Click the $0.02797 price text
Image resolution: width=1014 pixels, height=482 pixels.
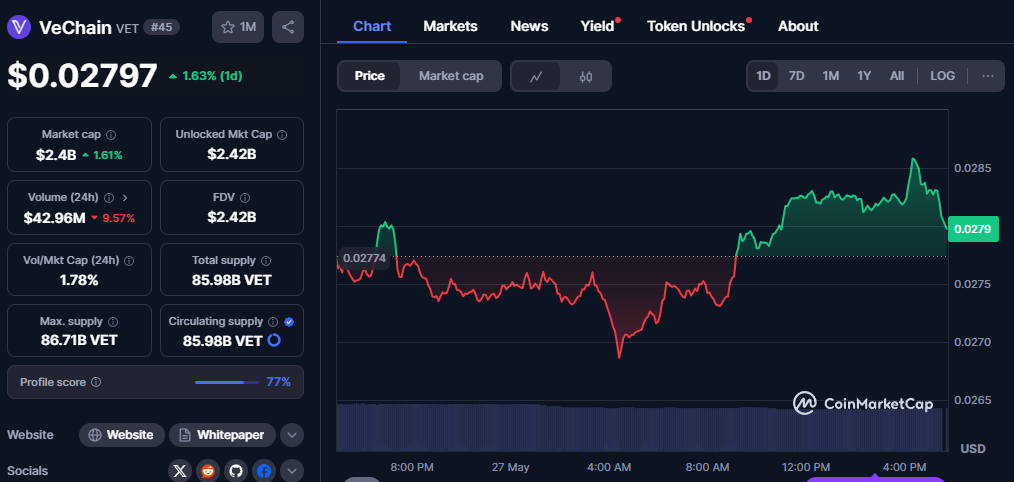tap(82, 76)
